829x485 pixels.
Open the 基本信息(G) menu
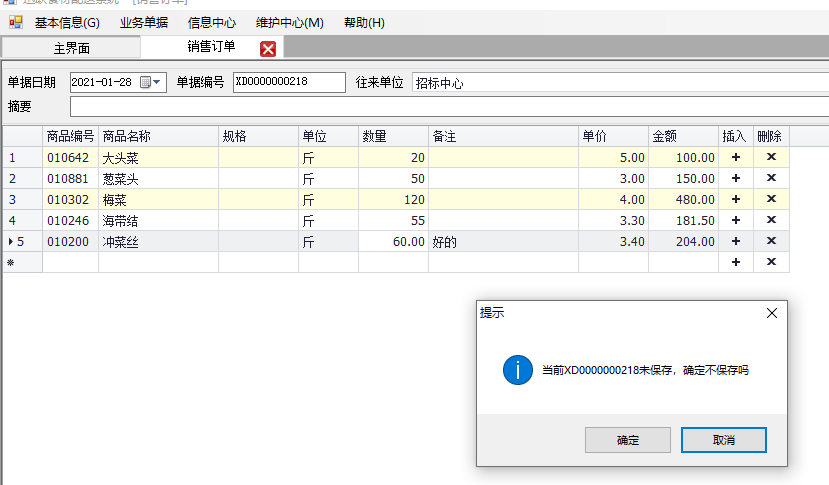tap(67, 23)
